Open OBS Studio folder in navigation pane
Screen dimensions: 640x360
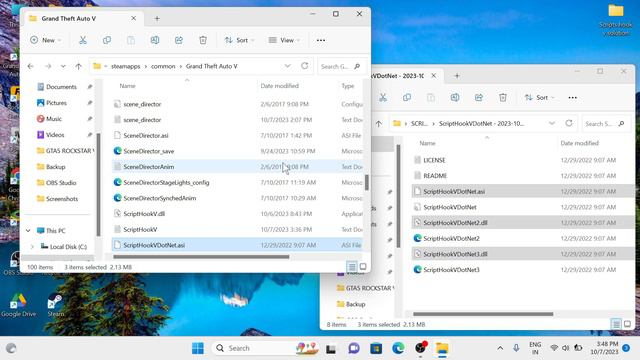[x=61, y=183]
